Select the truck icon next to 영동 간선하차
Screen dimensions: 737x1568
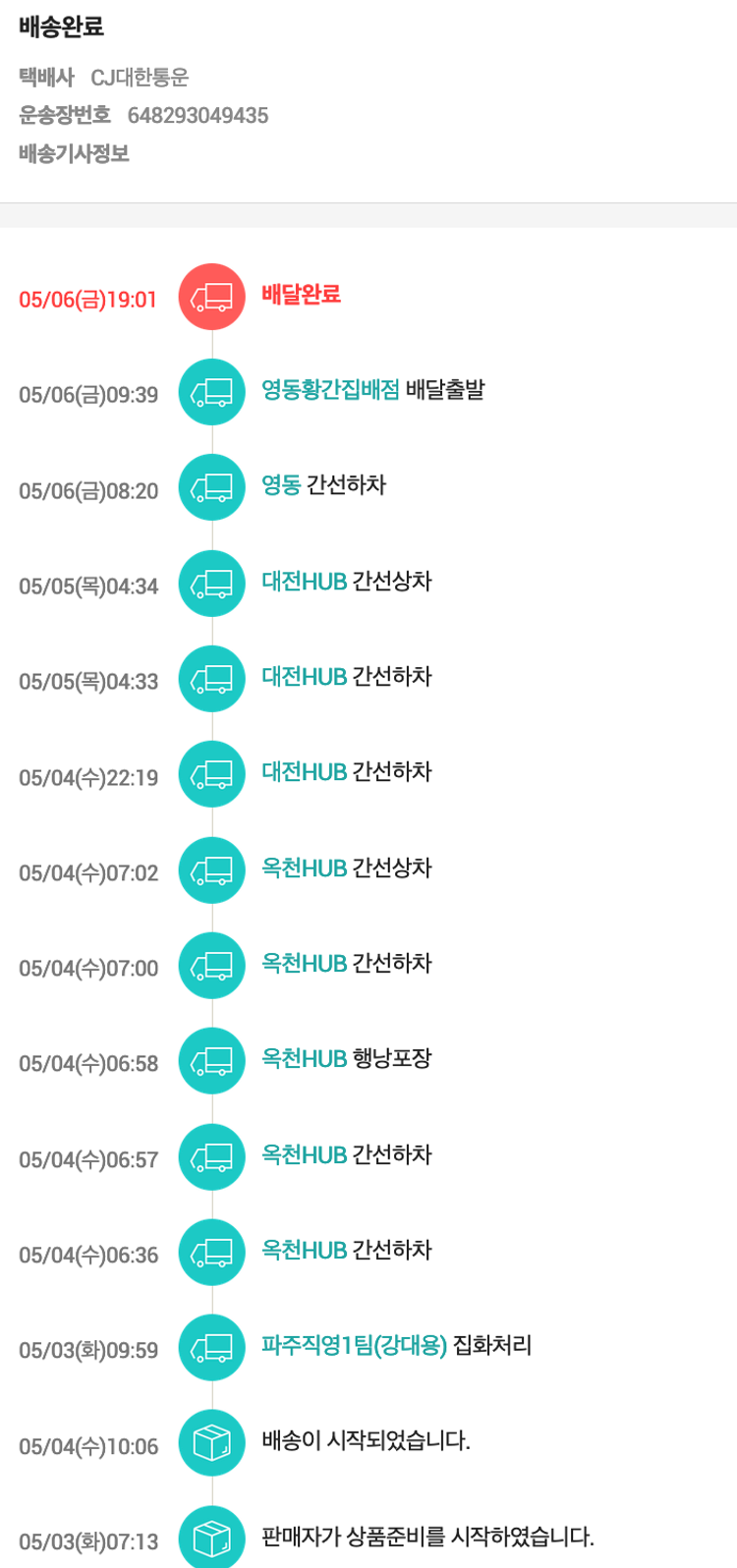tap(211, 487)
